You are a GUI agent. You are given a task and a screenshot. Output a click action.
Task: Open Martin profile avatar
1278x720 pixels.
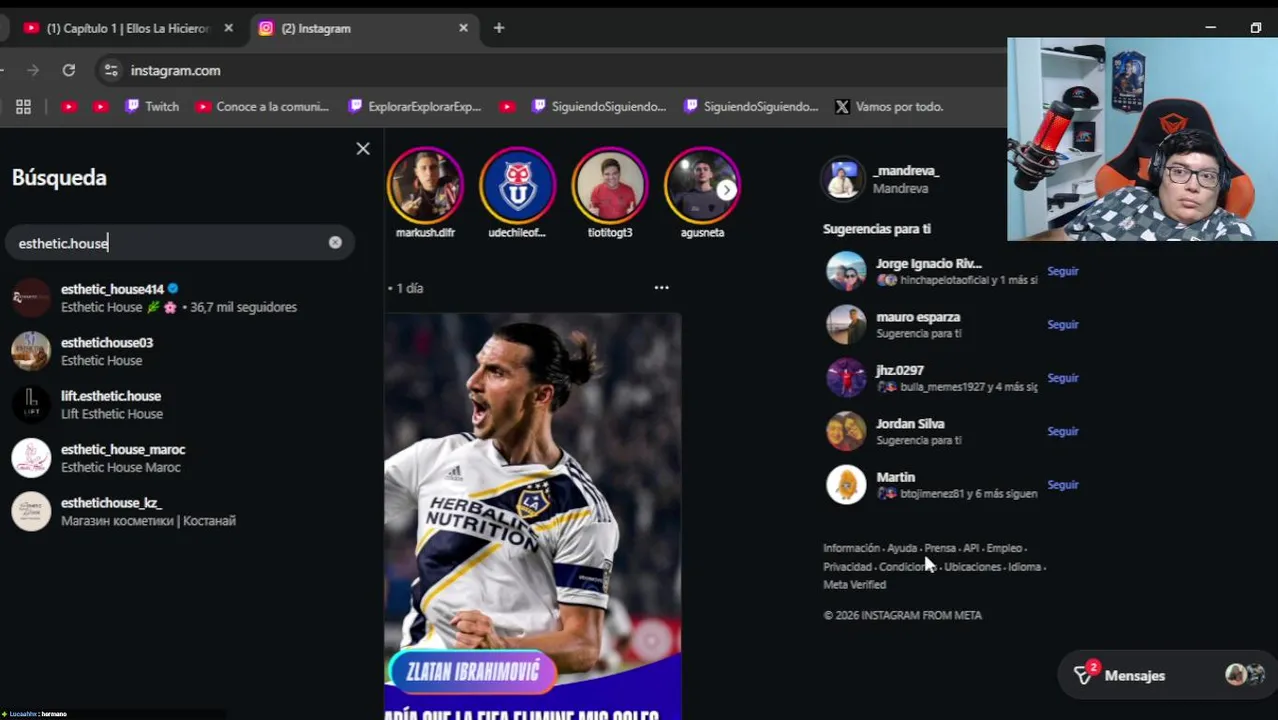tap(846, 485)
